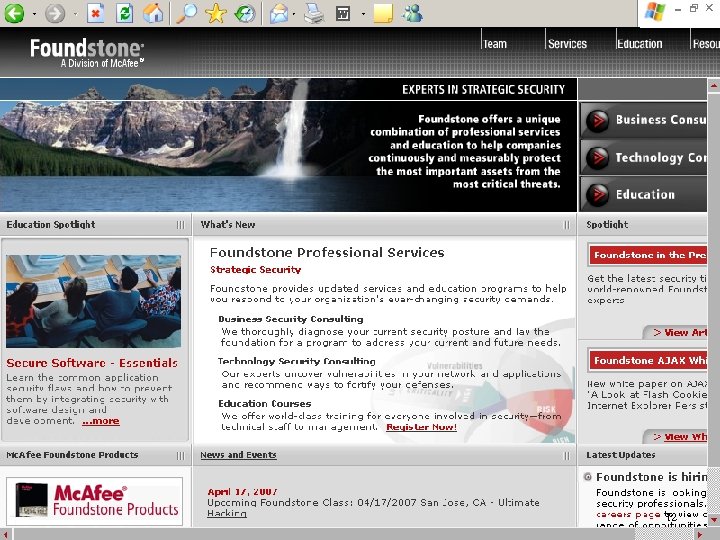This screenshot has width=720, height=540.
Task: Click the vertical scrollbar down arrow
Action: (x=714, y=520)
